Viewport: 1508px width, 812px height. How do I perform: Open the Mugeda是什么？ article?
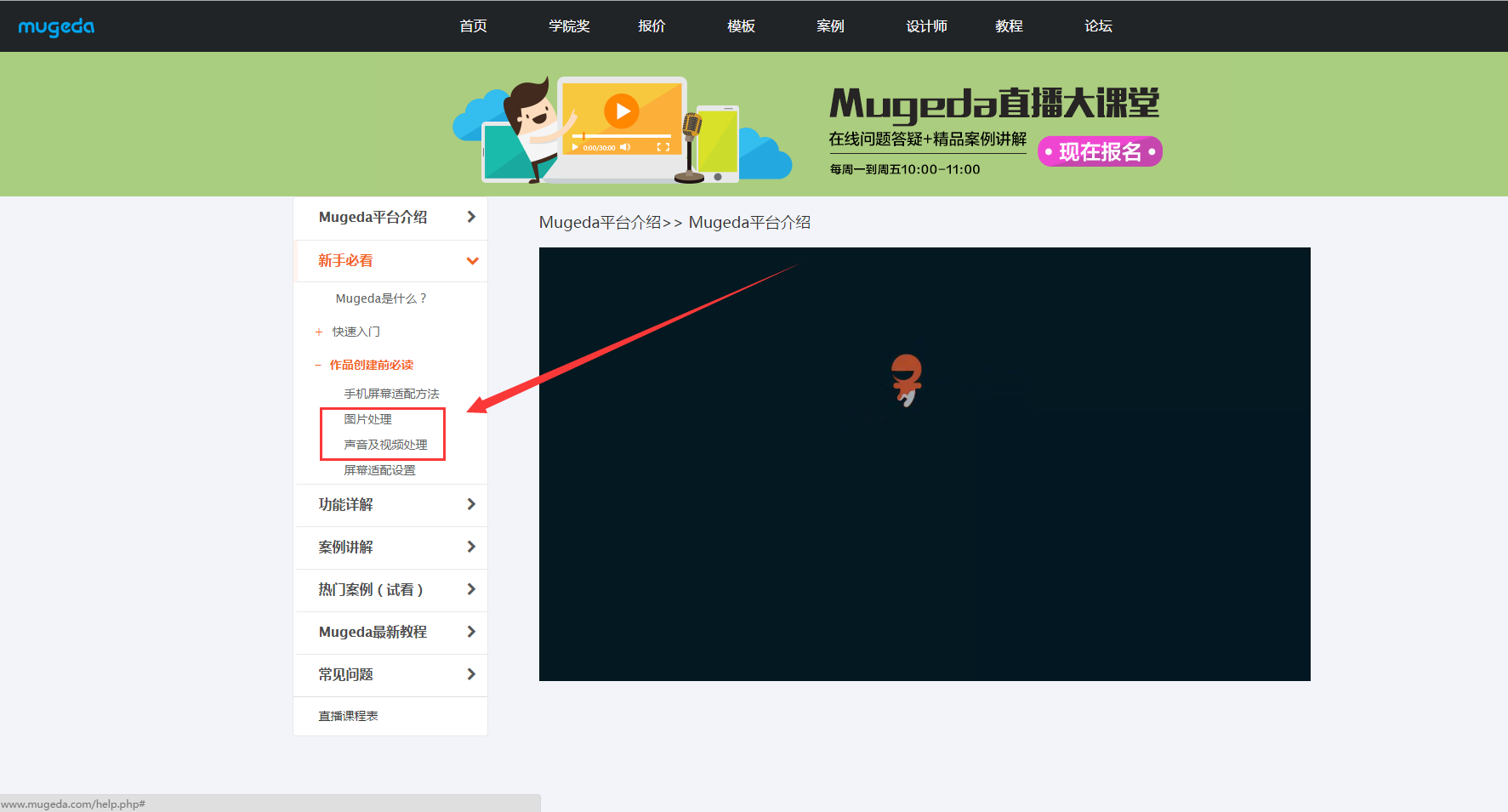pos(381,298)
